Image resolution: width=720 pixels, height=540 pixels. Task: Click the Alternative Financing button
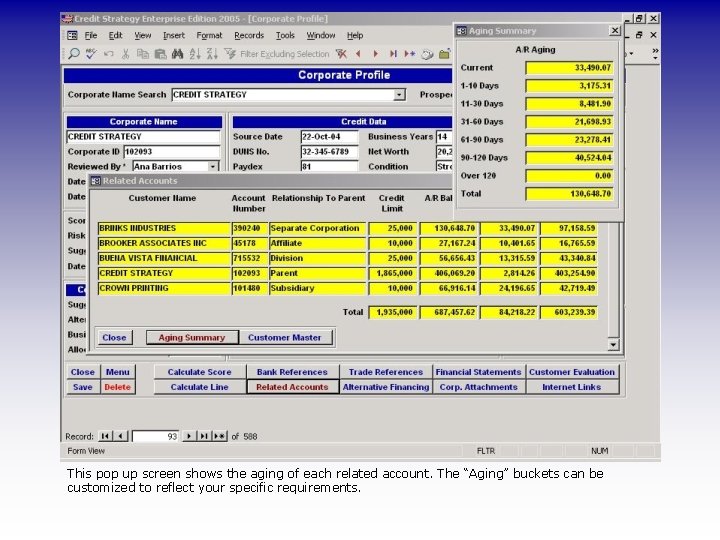point(386,387)
